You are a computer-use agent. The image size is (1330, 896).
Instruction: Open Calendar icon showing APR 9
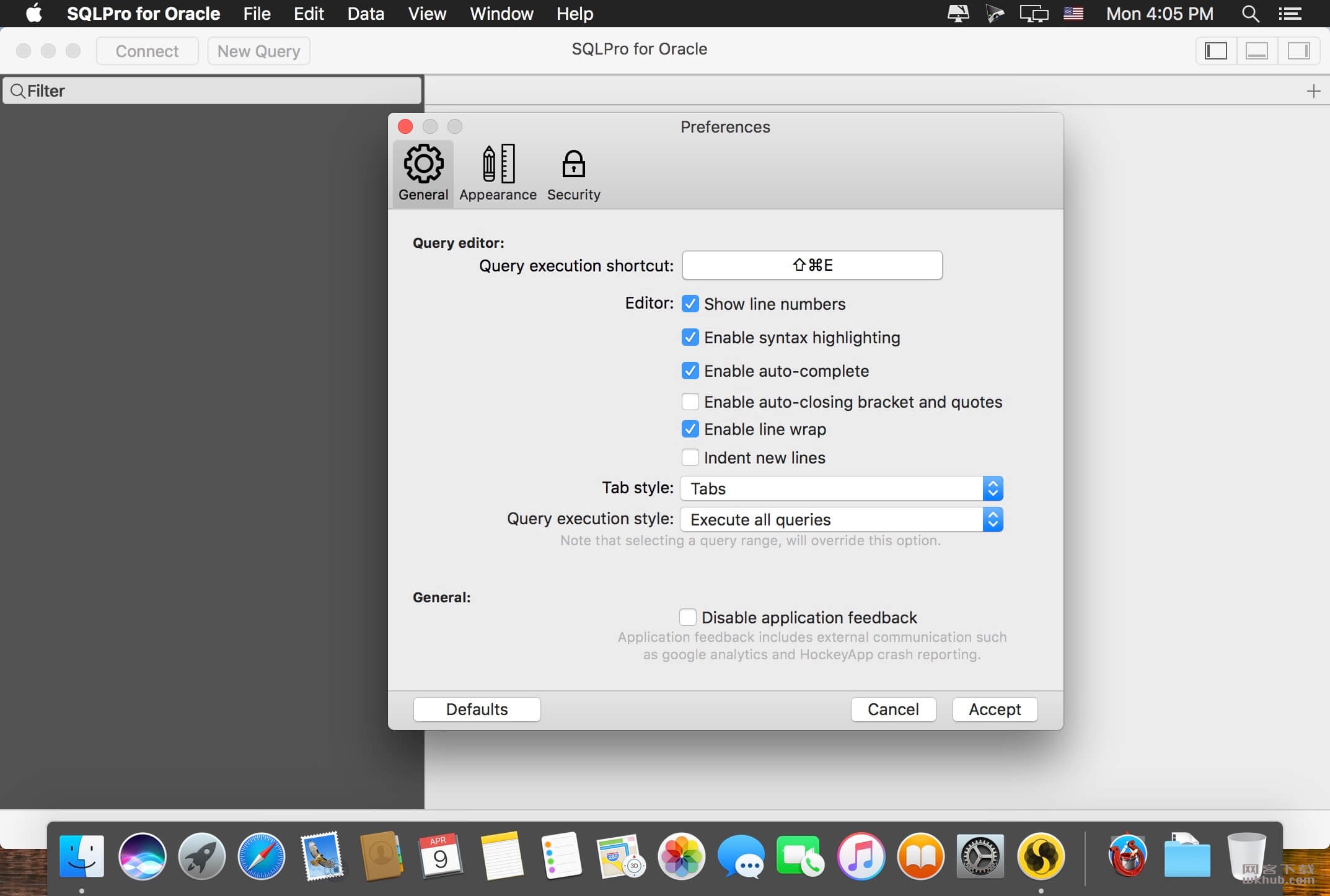(x=441, y=856)
